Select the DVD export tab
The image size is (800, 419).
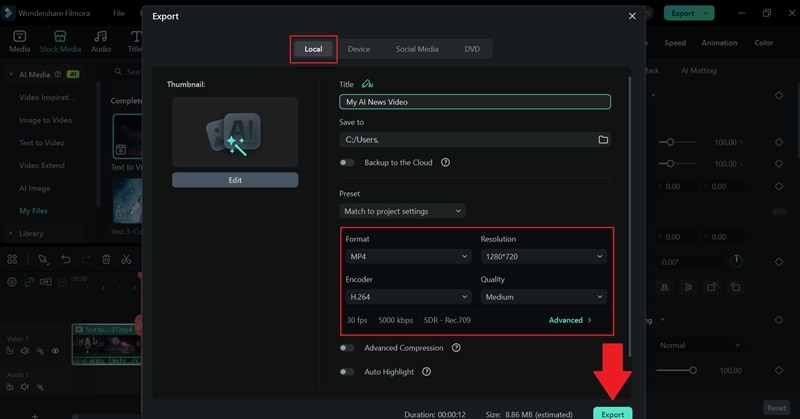point(472,49)
